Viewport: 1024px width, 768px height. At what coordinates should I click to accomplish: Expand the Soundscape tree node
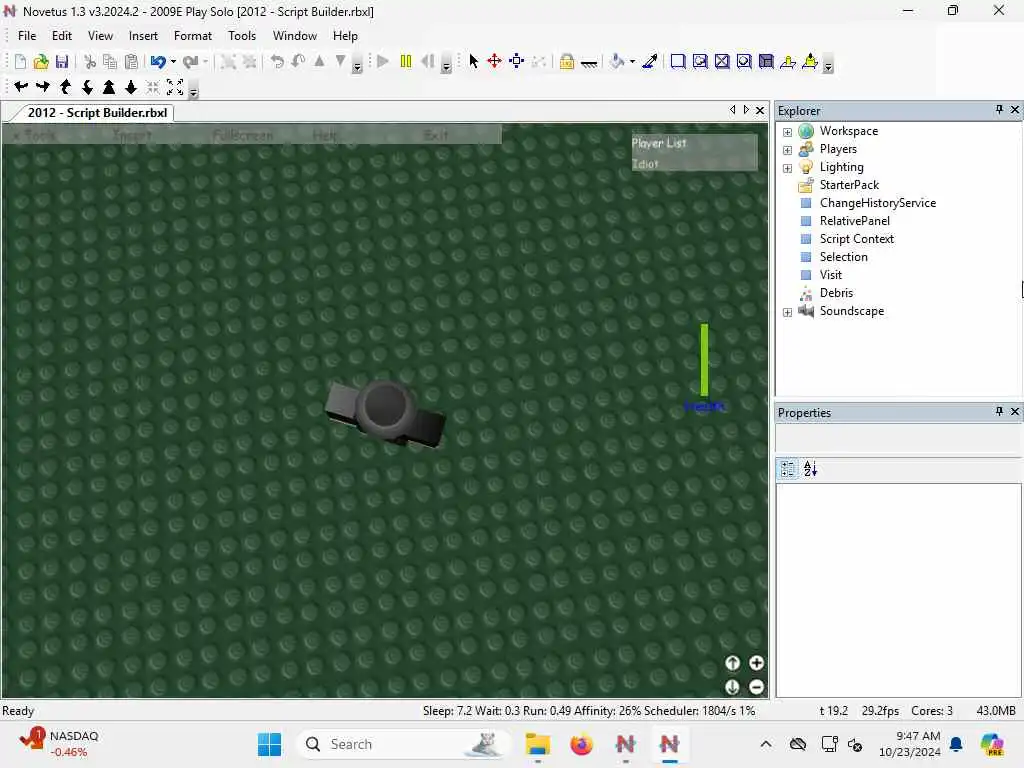point(788,312)
